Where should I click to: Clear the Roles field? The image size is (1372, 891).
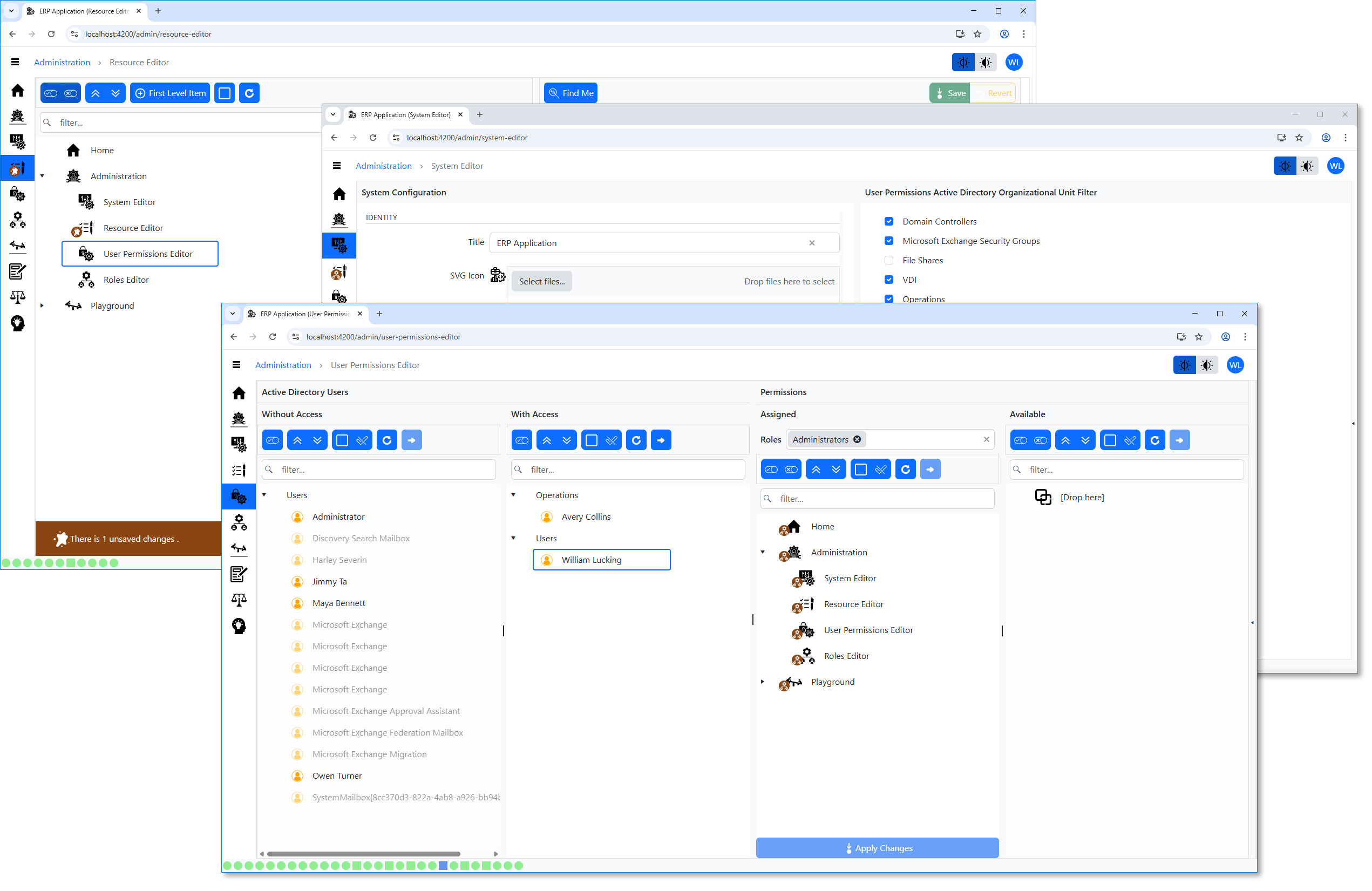click(x=986, y=439)
